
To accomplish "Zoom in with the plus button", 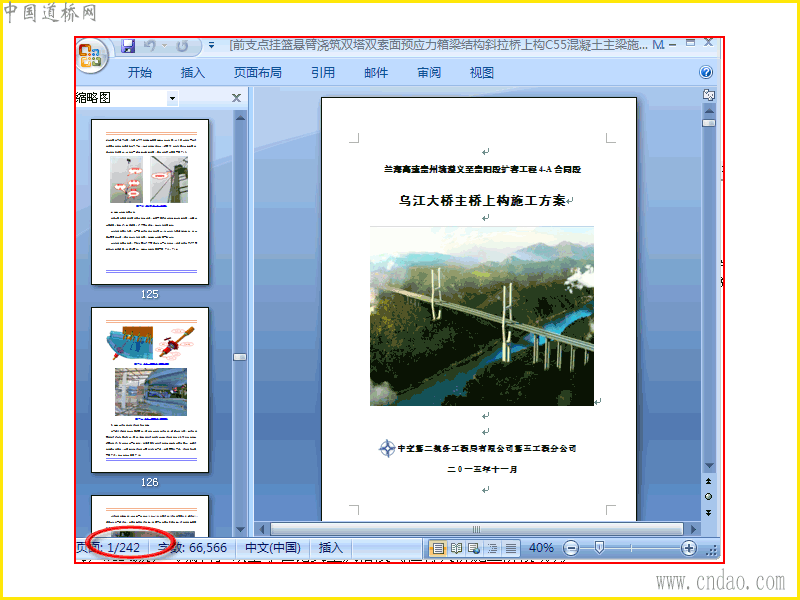I will point(688,548).
